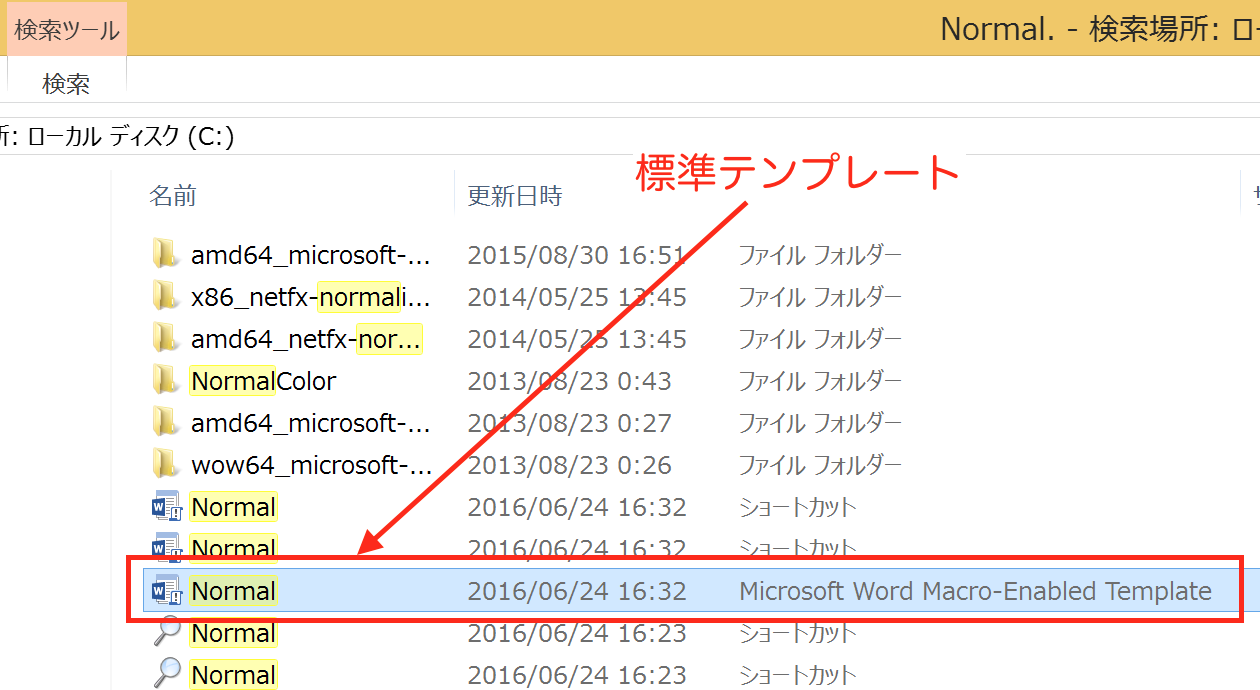Click the folder icon beside x86_netfx-normali…
Screen dimensions: 1260x690
click(x=166, y=297)
